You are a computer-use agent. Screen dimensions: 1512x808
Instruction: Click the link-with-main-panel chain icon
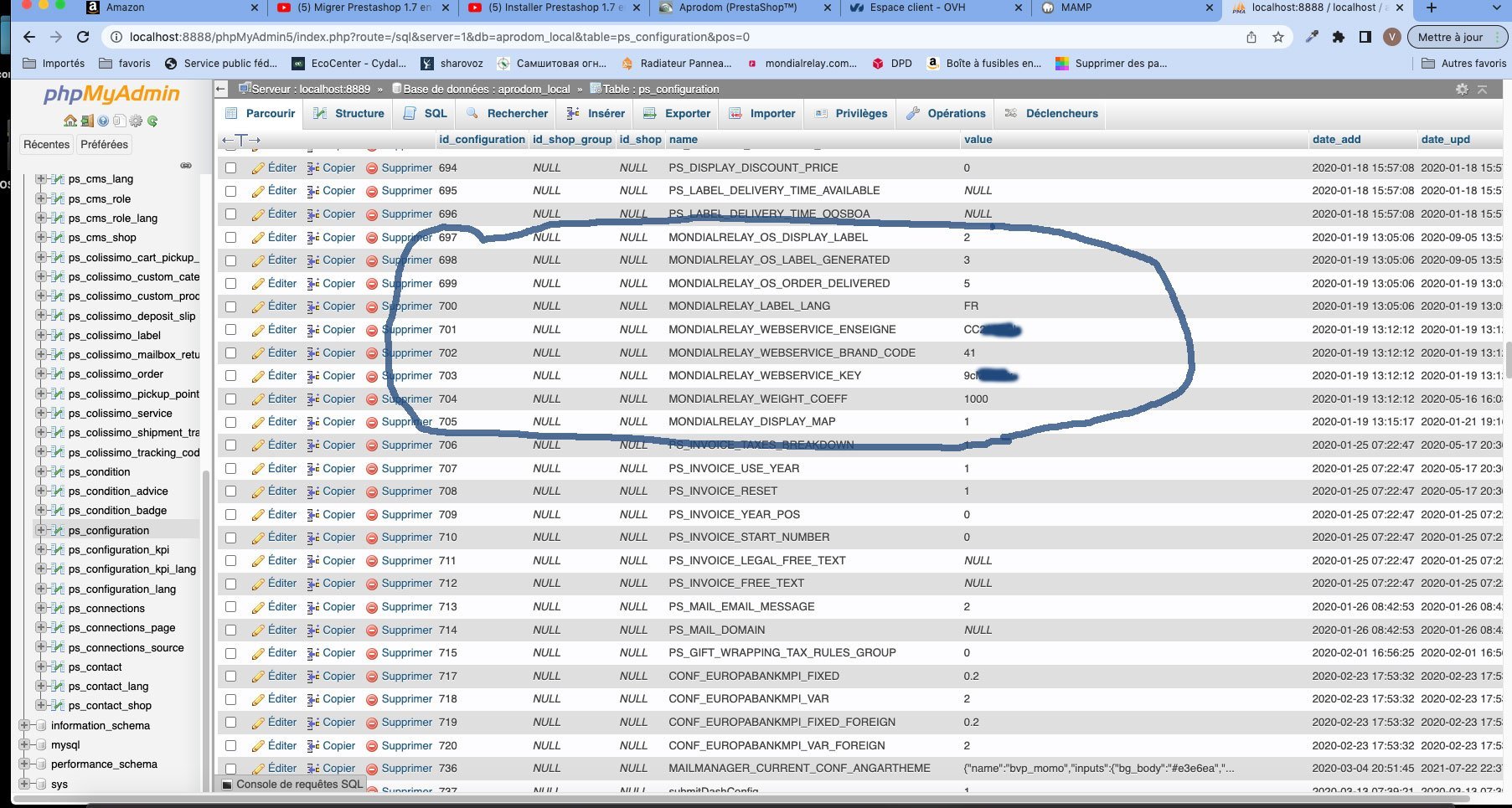186,165
